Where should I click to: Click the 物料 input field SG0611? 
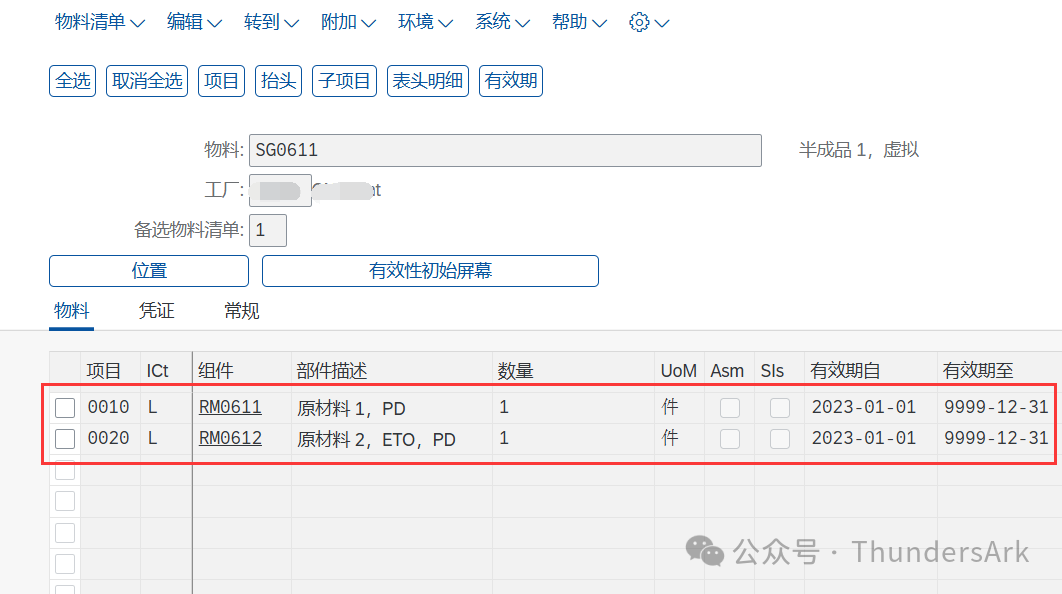click(505, 151)
